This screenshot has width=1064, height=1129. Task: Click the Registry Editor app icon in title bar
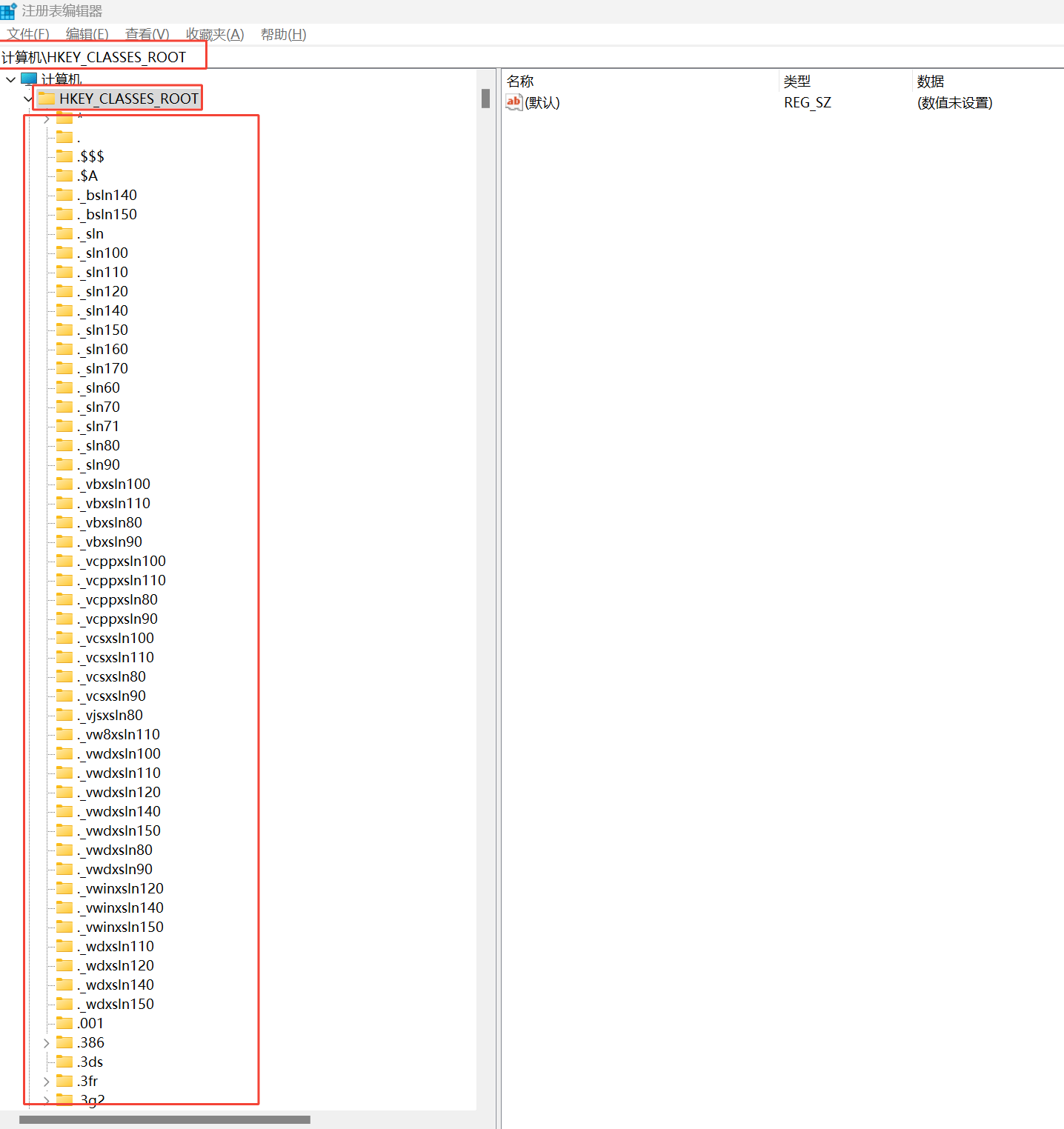pyautogui.click(x=8, y=11)
